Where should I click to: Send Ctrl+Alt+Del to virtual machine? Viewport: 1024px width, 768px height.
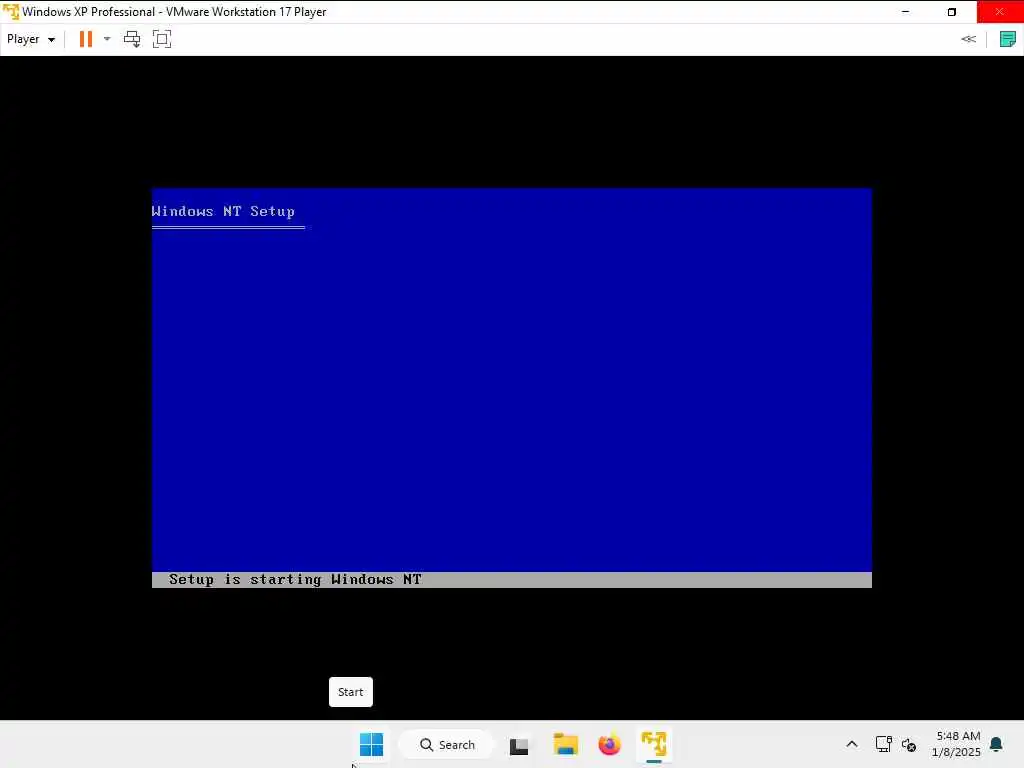tap(132, 39)
